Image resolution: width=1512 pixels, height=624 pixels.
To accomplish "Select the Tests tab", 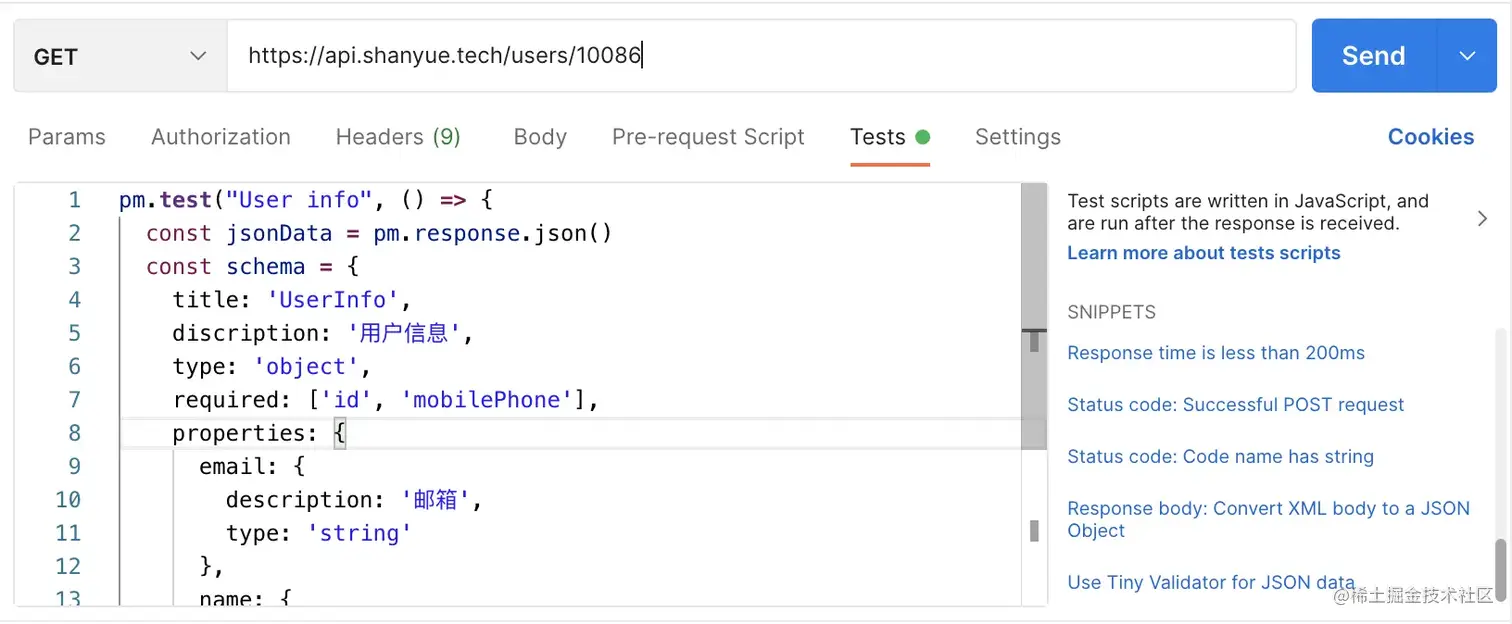I will pyautogui.click(x=878, y=137).
